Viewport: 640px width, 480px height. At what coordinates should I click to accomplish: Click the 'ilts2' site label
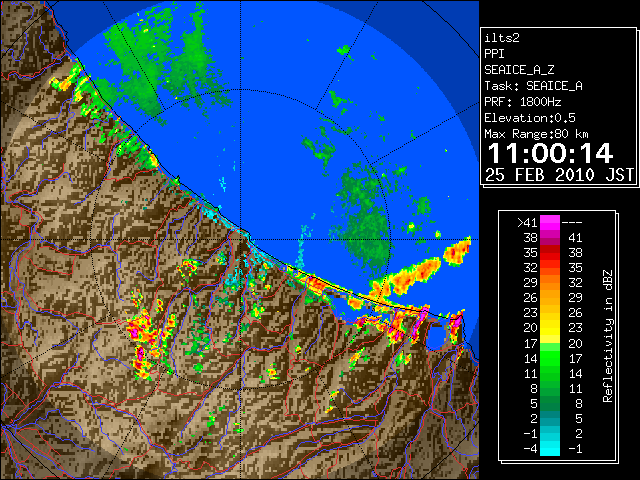(x=502, y=38)
